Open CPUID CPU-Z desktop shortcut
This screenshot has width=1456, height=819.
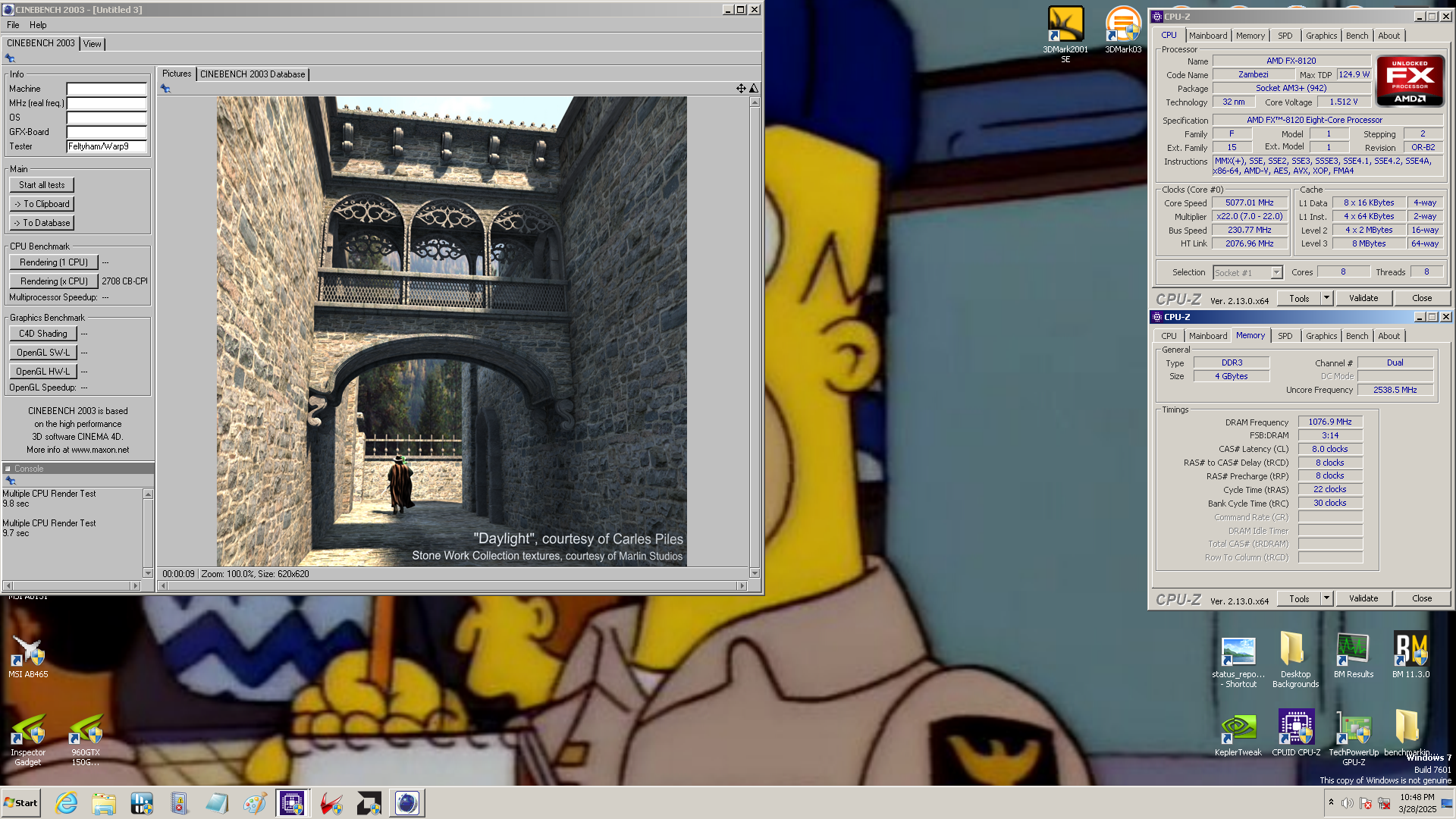(x=1296, y=733)
